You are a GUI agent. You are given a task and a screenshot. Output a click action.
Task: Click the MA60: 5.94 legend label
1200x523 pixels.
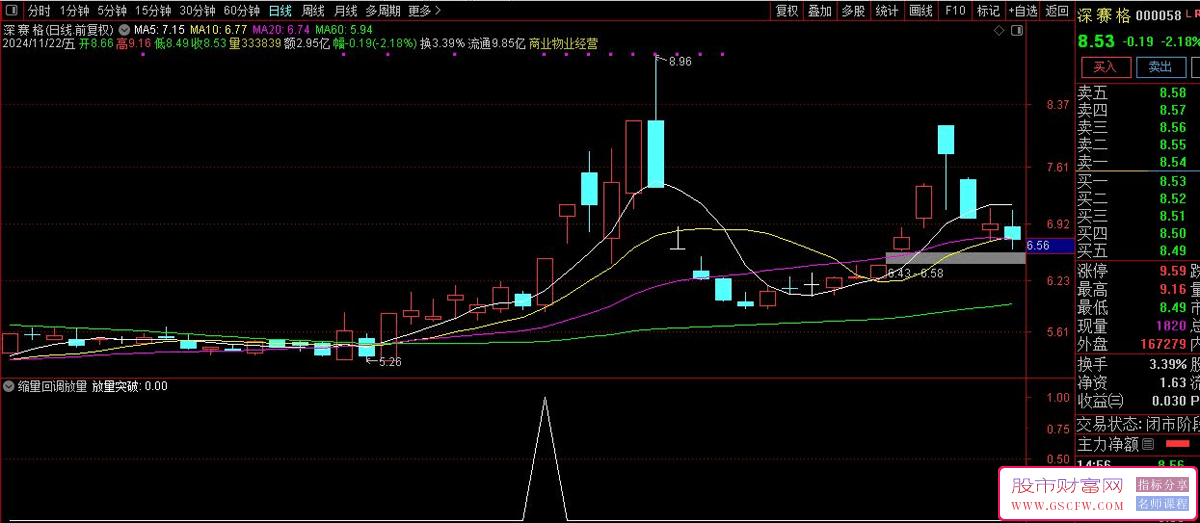(x=344, y=30)
